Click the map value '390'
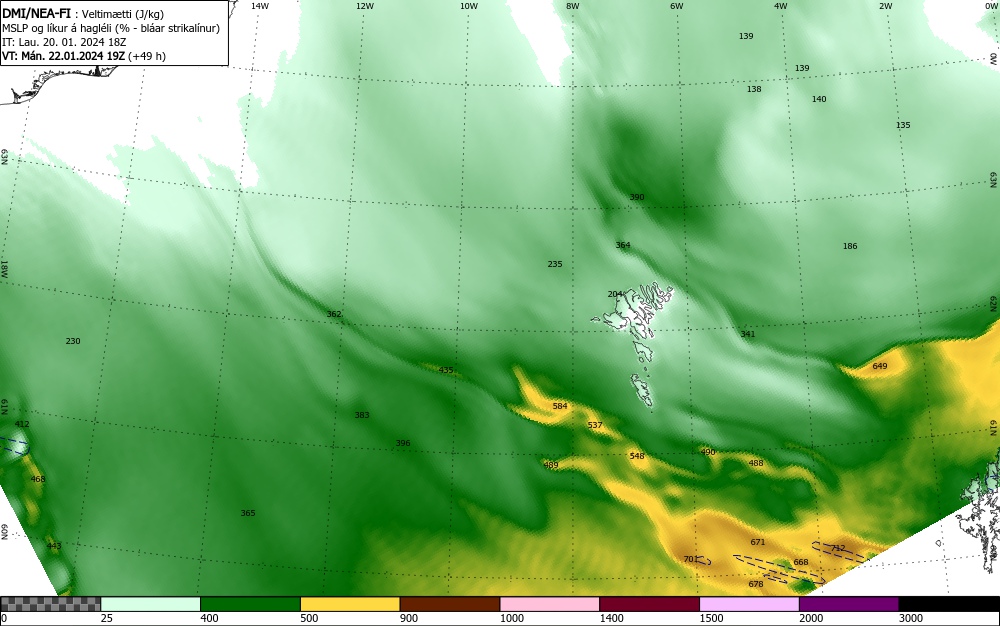 637,197
